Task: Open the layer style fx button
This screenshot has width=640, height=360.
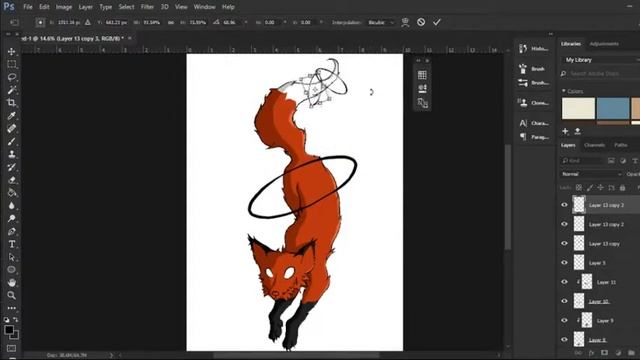Action: [x=591, y=353]
